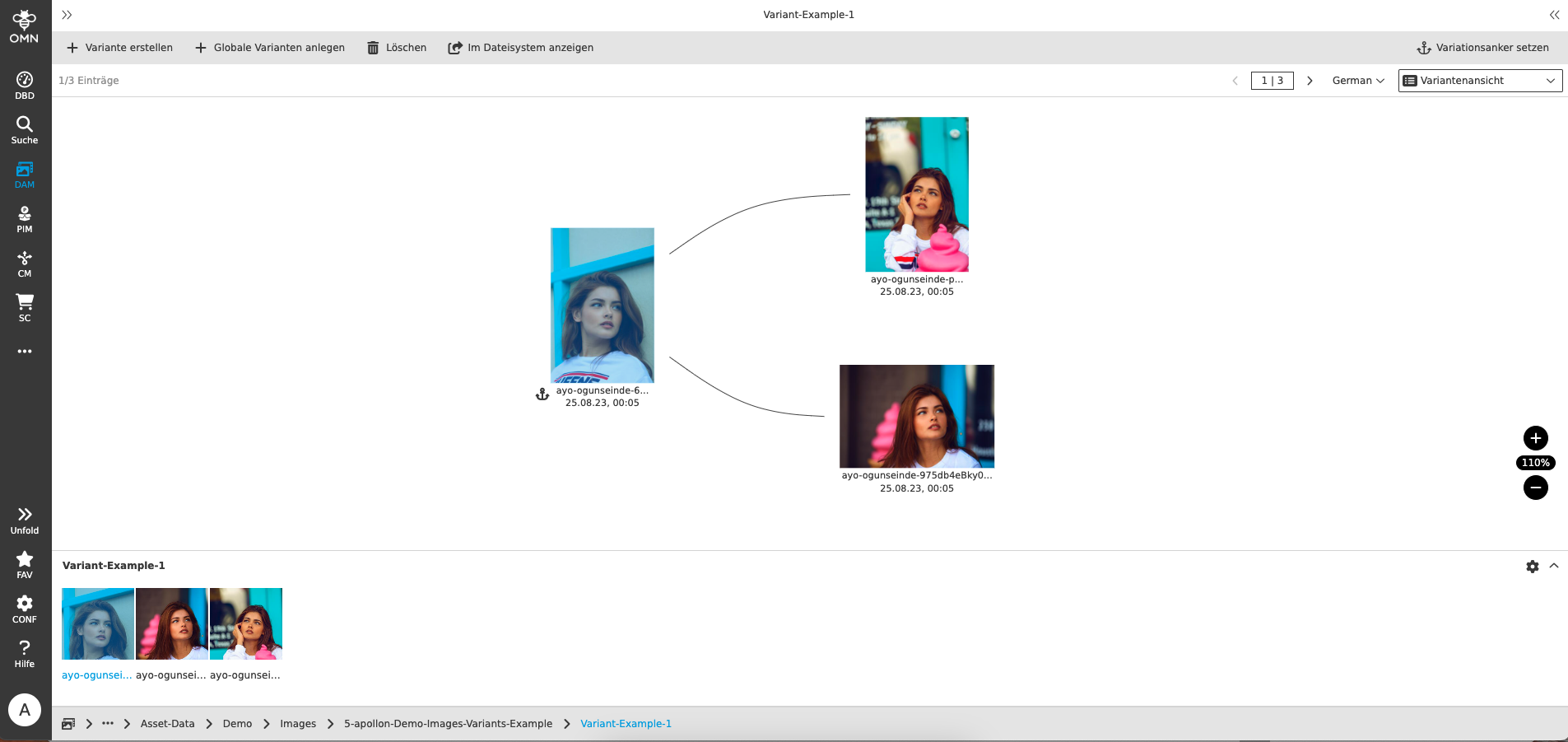Screen dimensions: 1568x742
Task: Navigate to Images via breadcrumb link
Action: pyautogui.click(x=297, y=723)
